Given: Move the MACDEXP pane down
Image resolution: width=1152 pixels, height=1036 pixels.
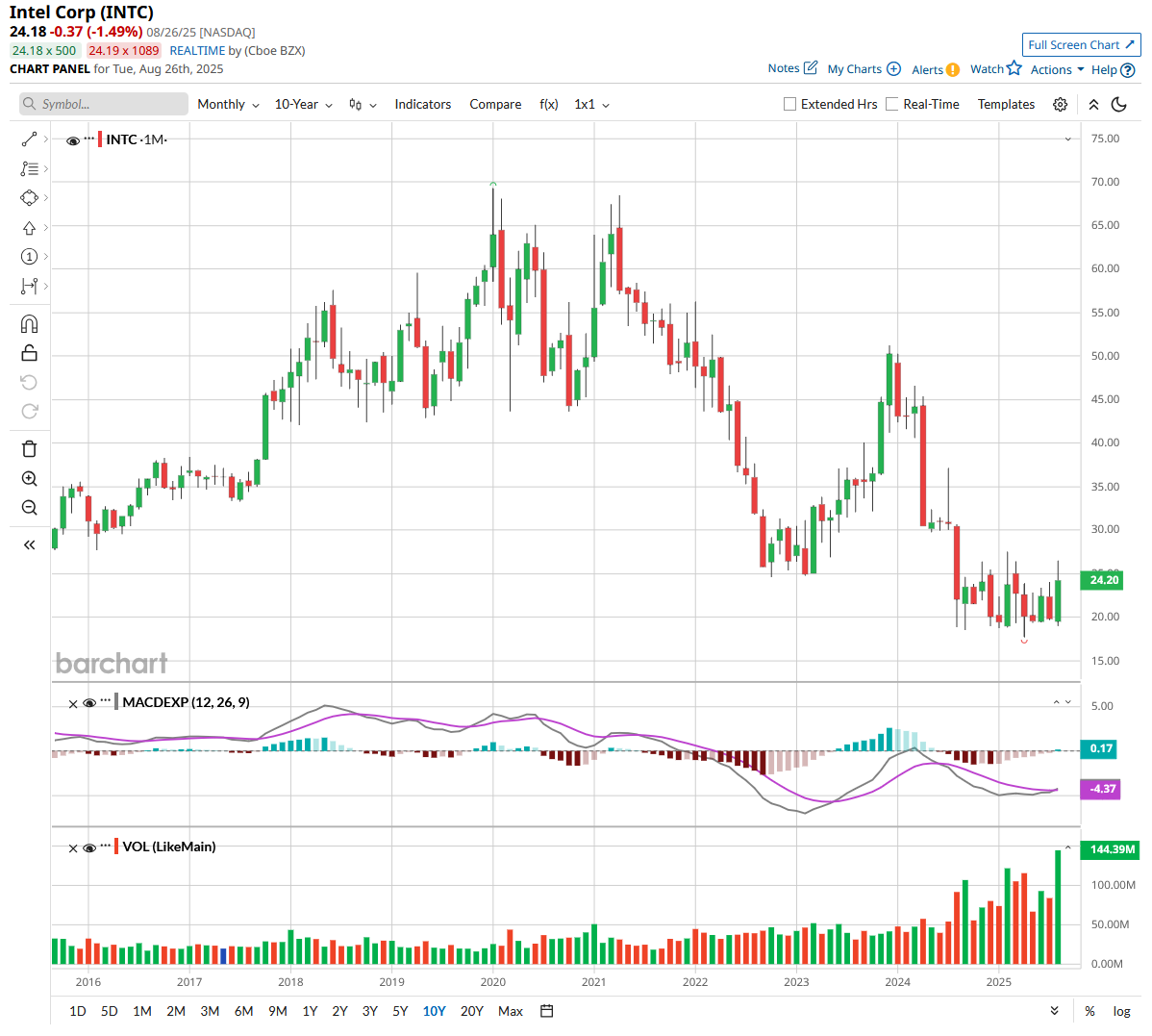Looking at the screenshot, I should (x=1068, y=702).
